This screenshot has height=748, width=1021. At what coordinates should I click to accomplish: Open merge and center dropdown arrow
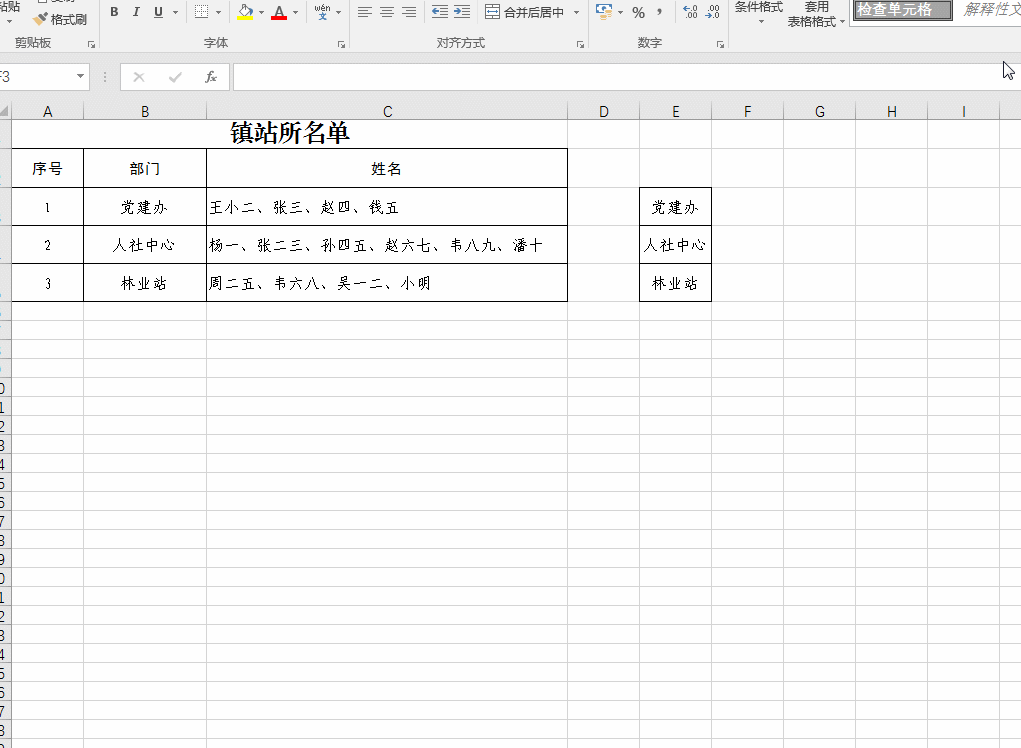click(576, 12)
